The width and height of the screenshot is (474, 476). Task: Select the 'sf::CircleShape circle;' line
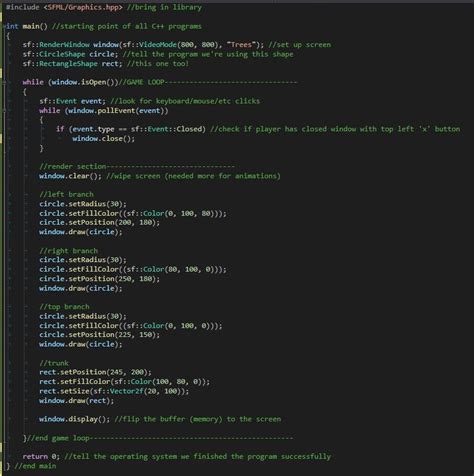70,54
